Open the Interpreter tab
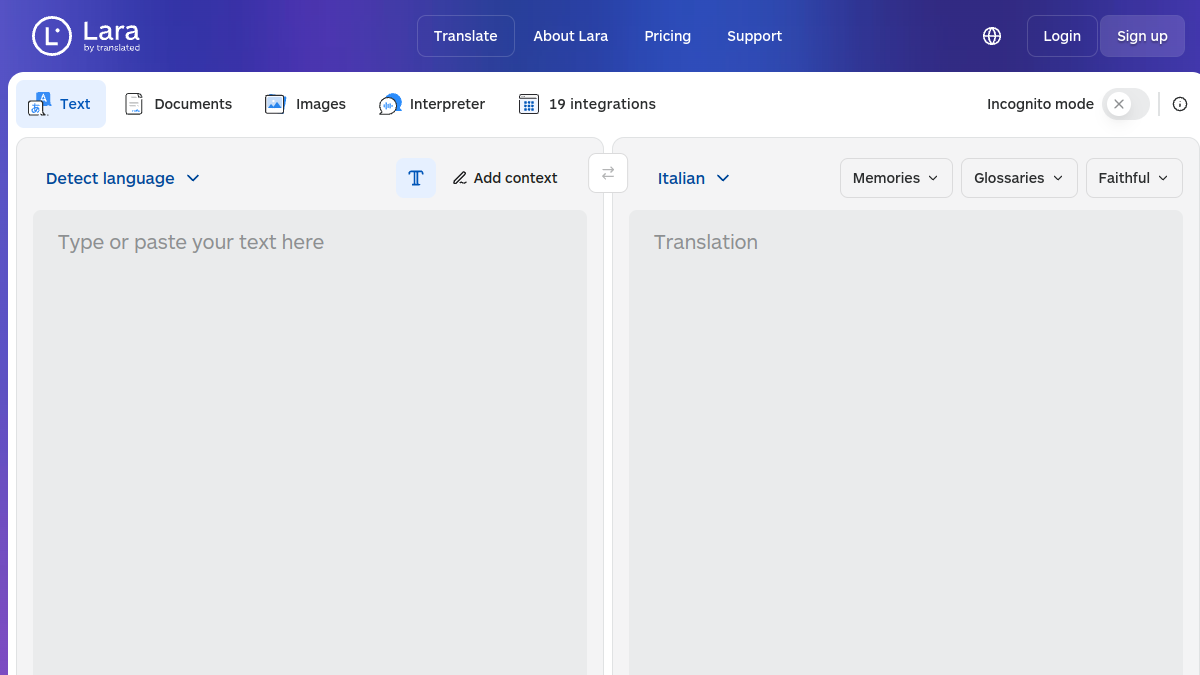The height and width of the screenshot is (675, 1200). pyautogui.click(x=432, y=104)
